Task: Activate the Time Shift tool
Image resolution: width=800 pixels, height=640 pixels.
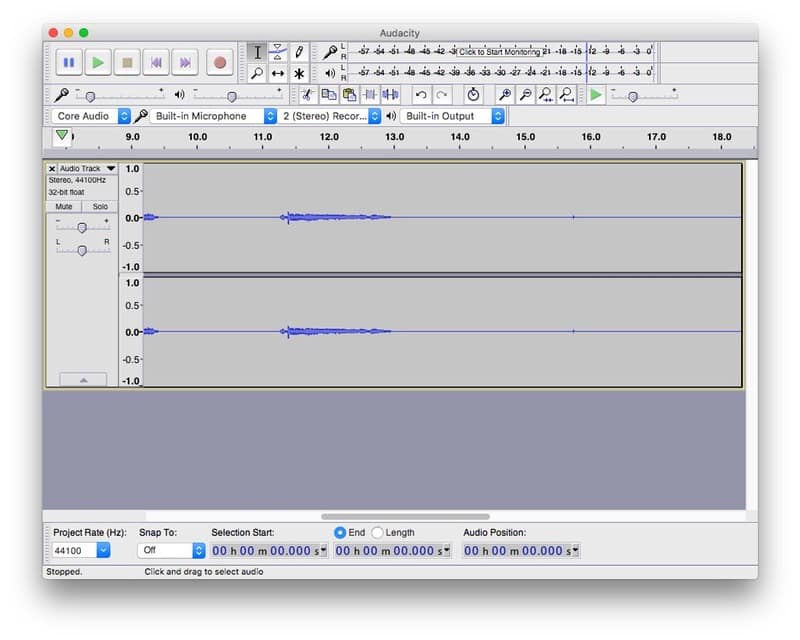Action: click(x=278, y=72)
